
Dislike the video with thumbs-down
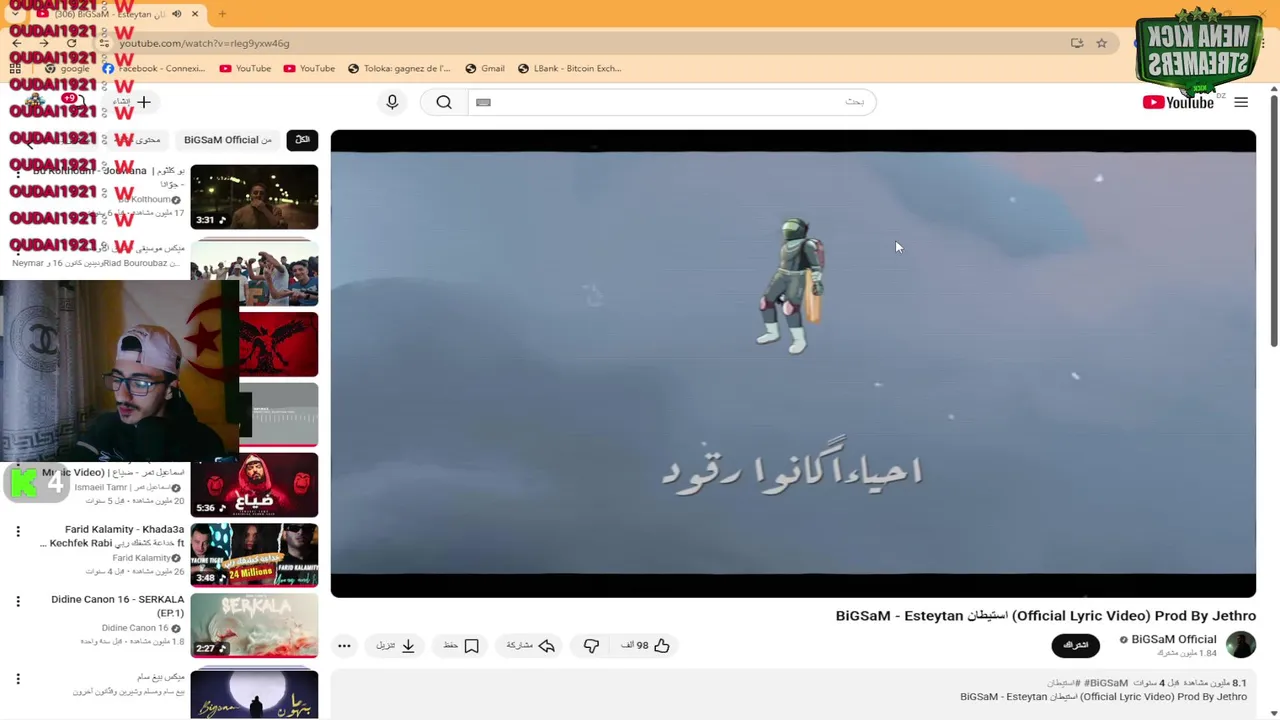pyautogui.click(x=591, y=645)
